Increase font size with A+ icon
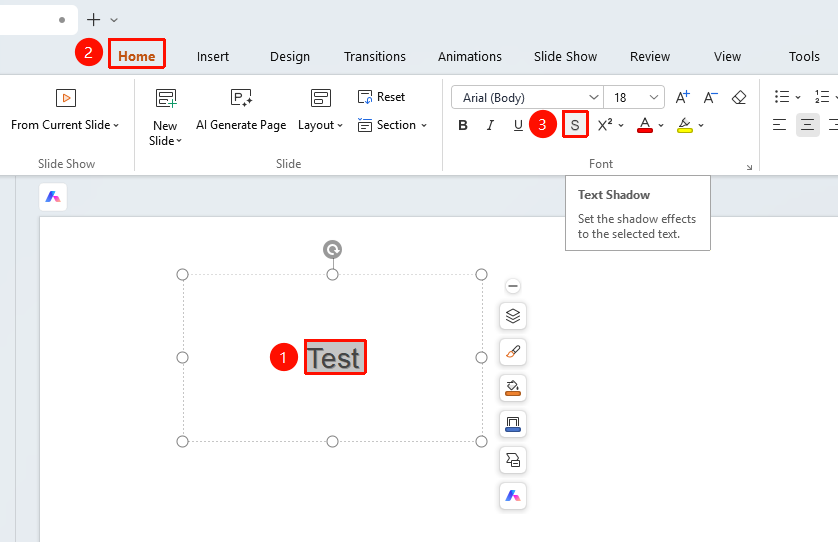838x542 pixels. click(x=682, y=97)
